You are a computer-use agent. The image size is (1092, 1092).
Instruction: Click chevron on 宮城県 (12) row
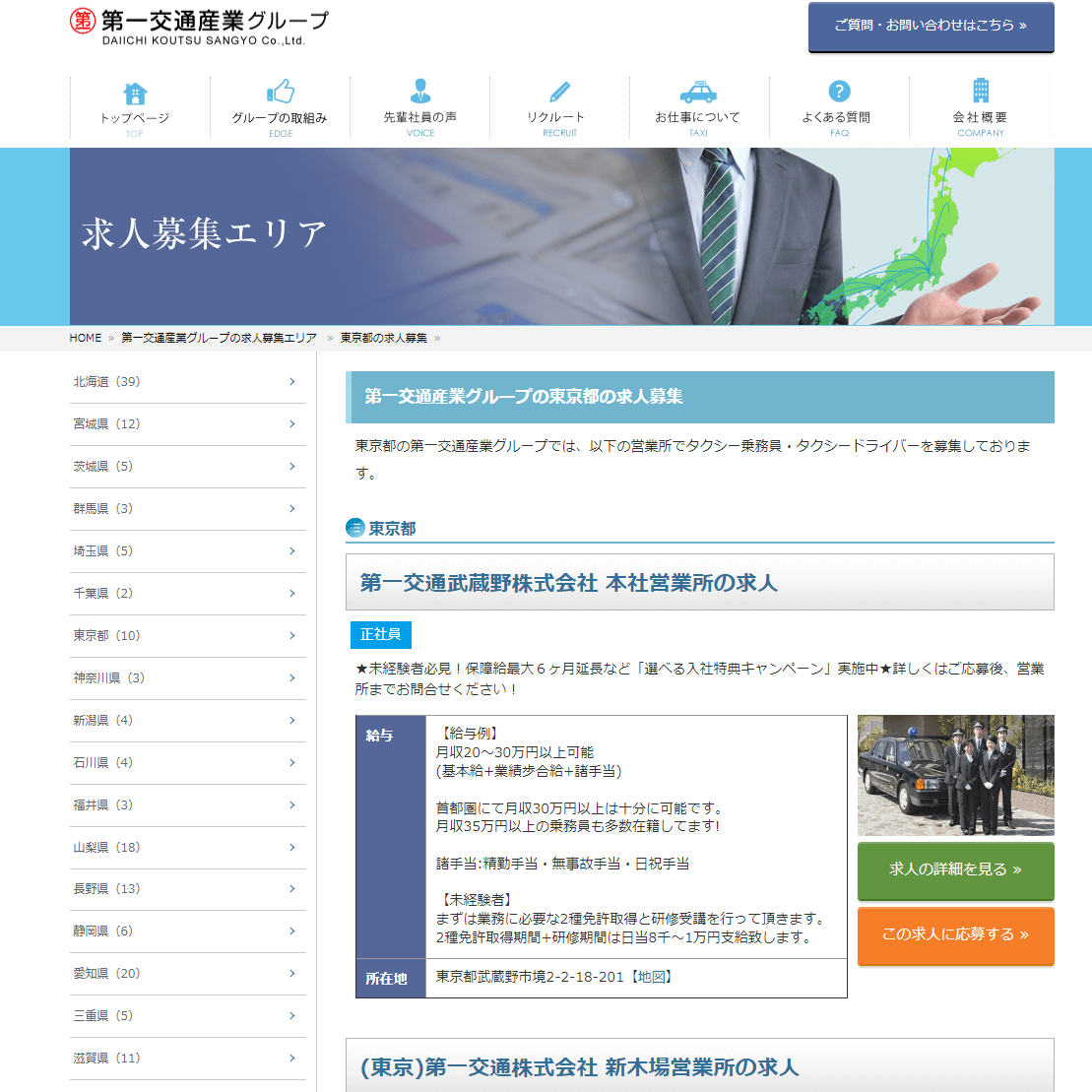click(292, 424)
